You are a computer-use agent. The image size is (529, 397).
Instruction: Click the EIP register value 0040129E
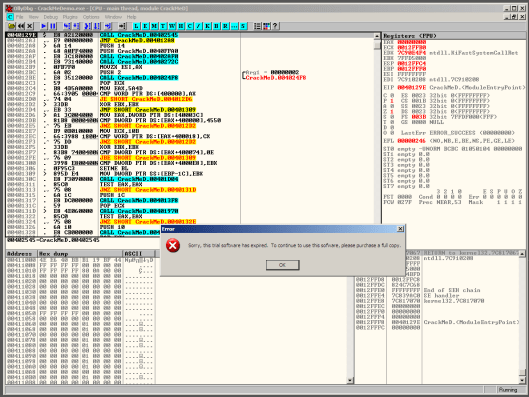coord(412,87)
